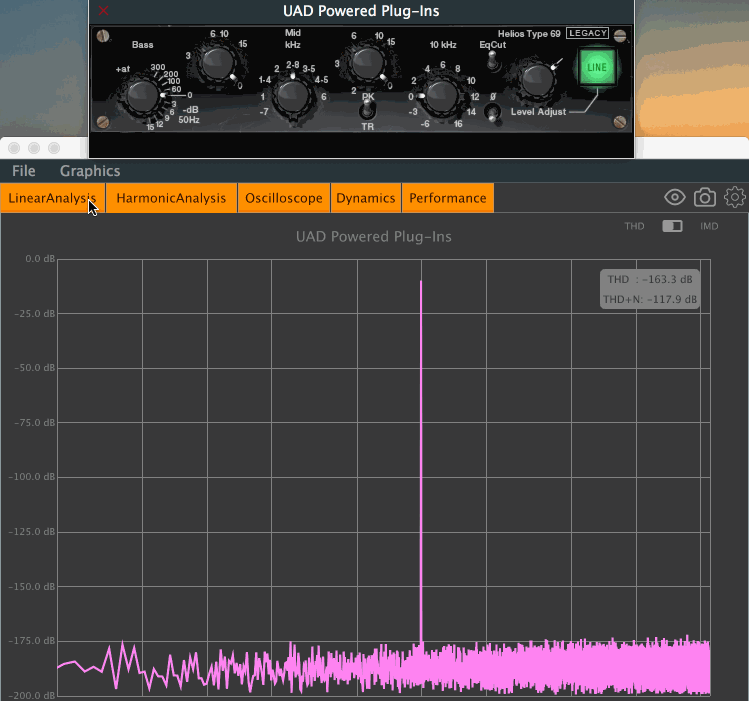Screen dimensions: 749x701
Task: Click the THD readout box
Action: click(650, 289)
